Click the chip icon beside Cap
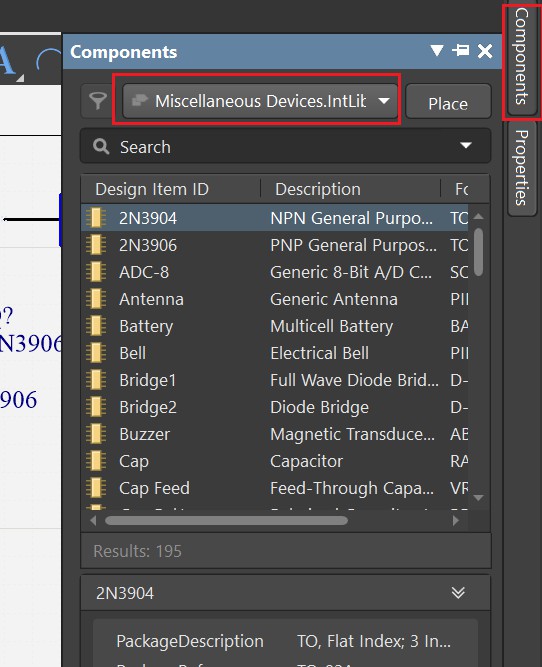Image resolution: width=542 pixels, height=667 pixels. click(96, 461)
